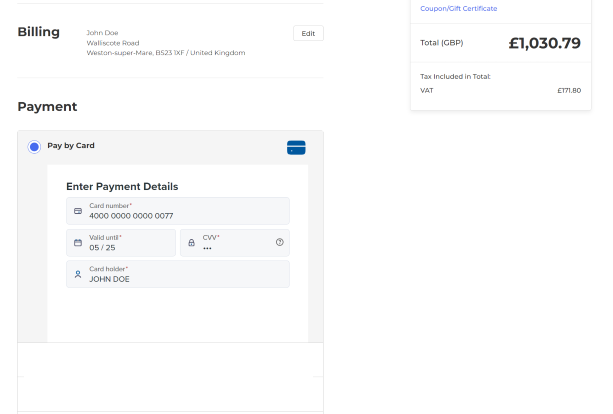Click the Pay by Card label text

71,146
